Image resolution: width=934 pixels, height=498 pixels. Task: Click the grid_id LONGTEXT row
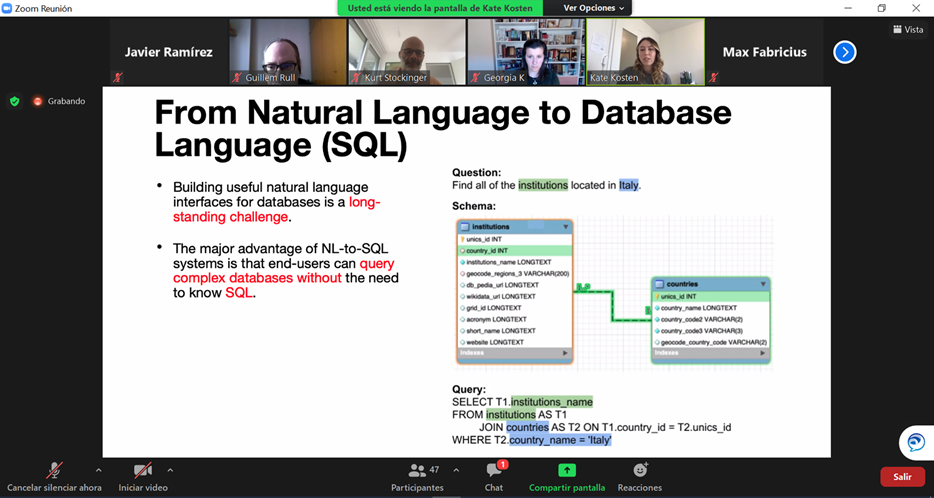point(515,308)
